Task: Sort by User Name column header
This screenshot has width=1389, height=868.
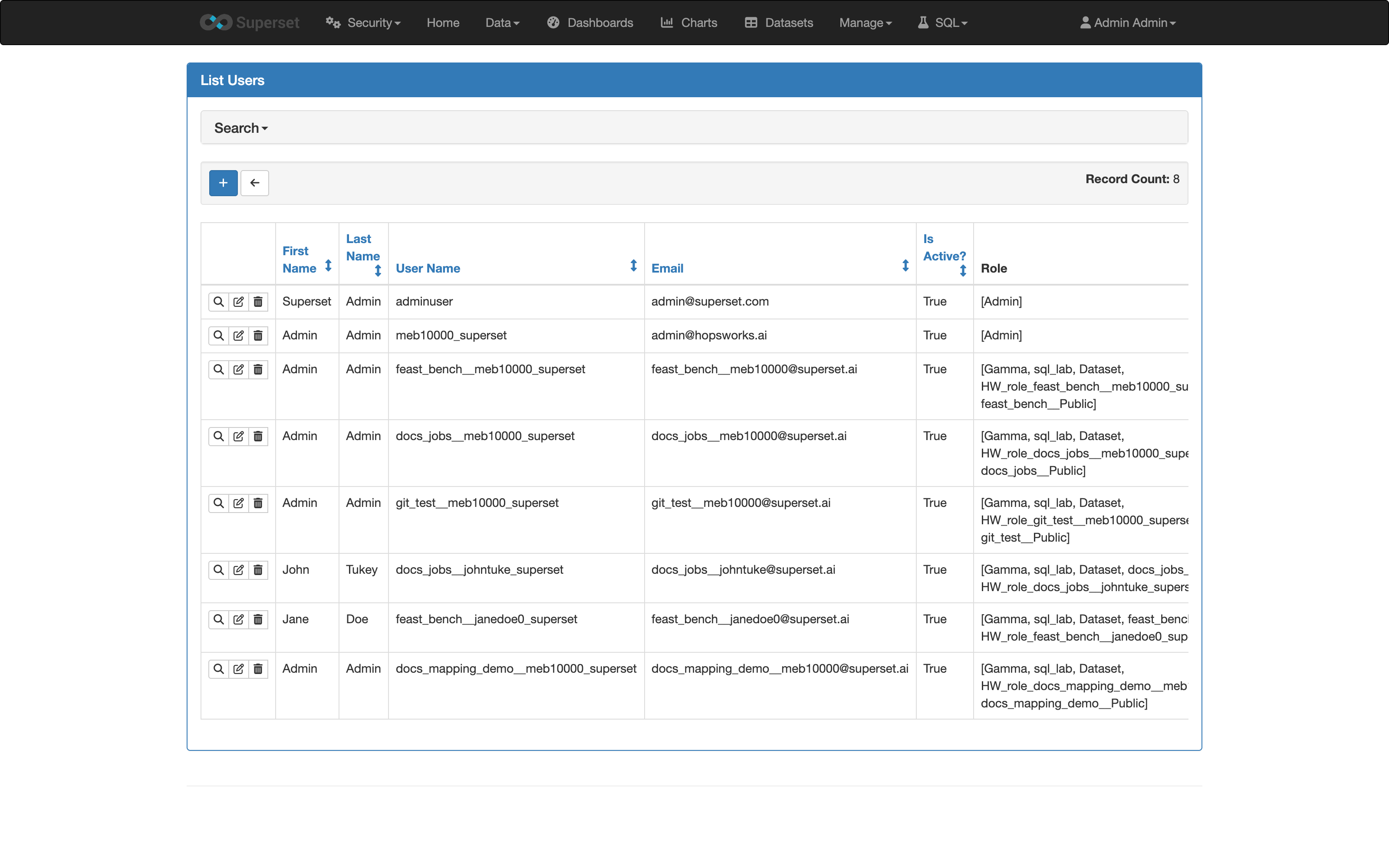Action: 428,268
